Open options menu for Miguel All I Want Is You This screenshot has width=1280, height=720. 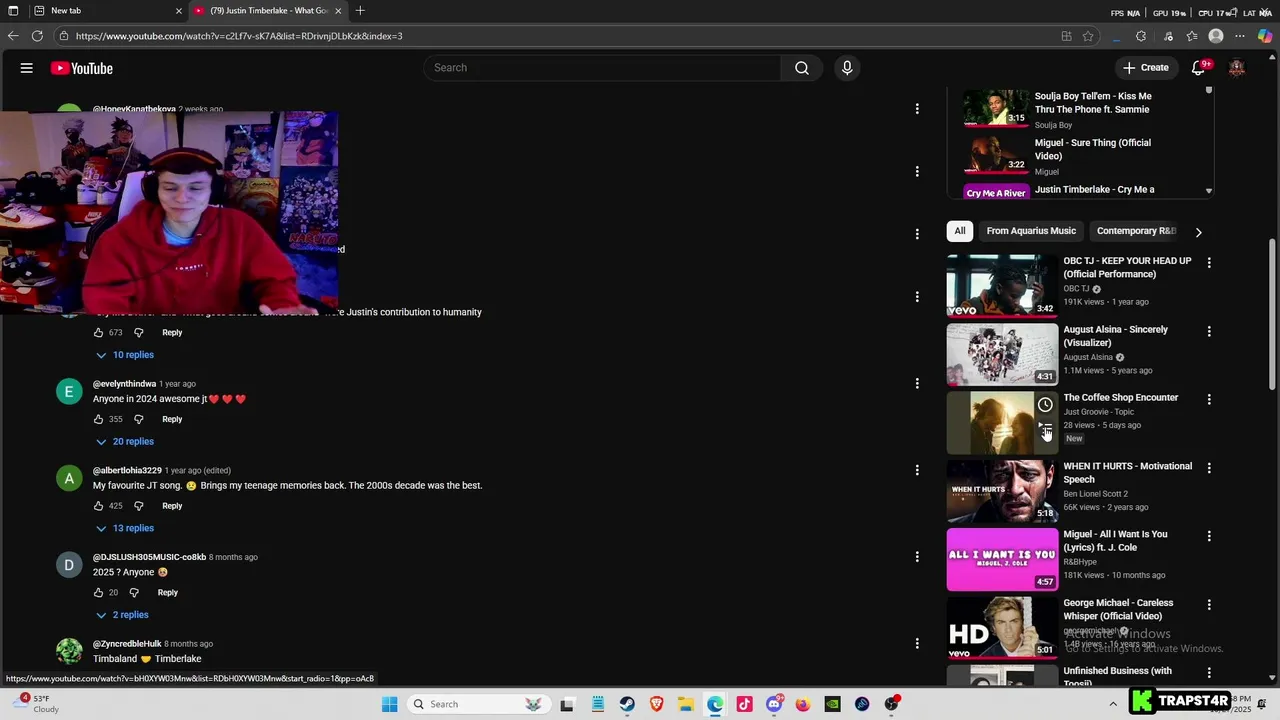pos(1209,536)
